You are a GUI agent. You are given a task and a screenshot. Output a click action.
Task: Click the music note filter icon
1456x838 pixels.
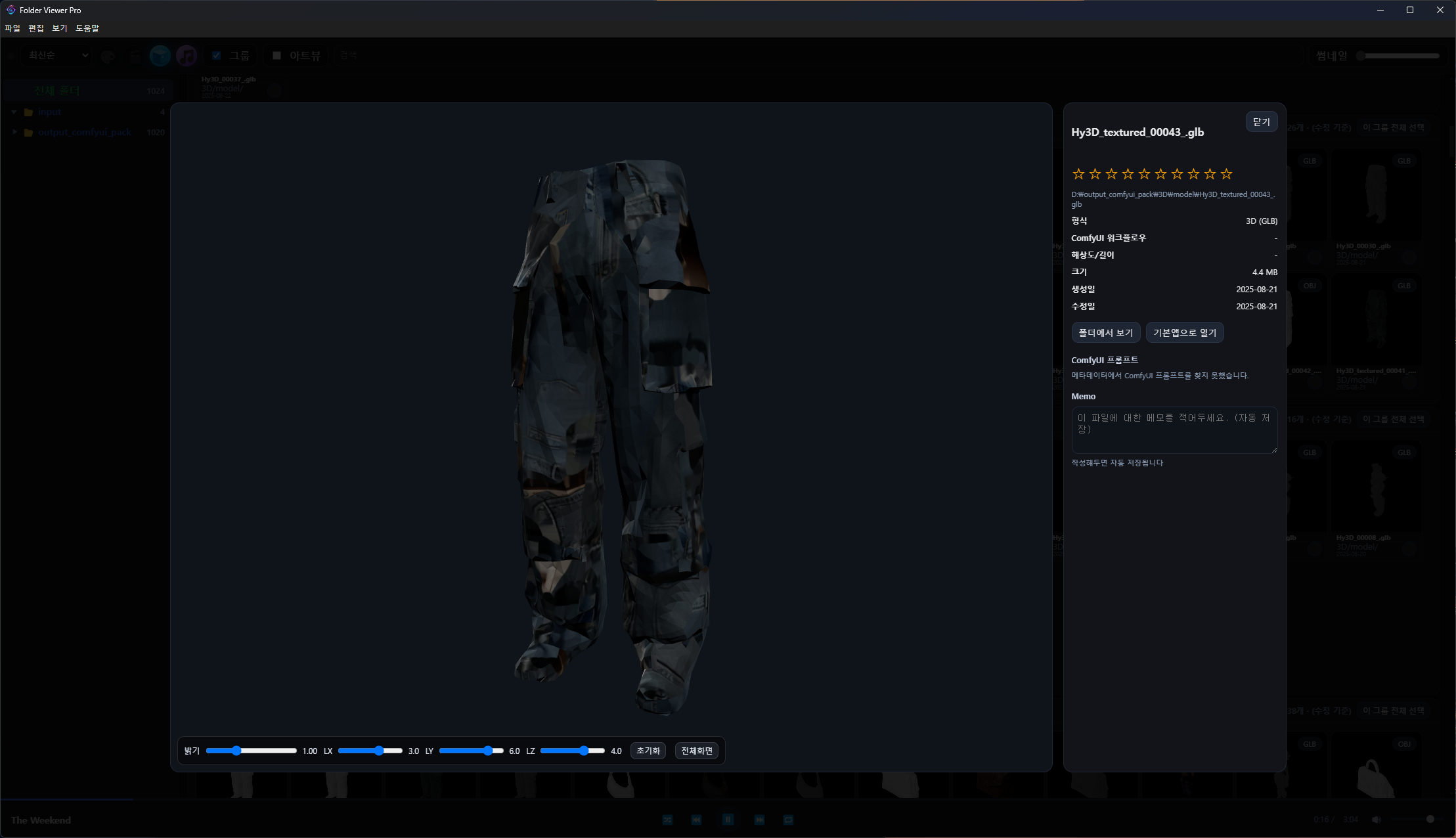(187, 56)
